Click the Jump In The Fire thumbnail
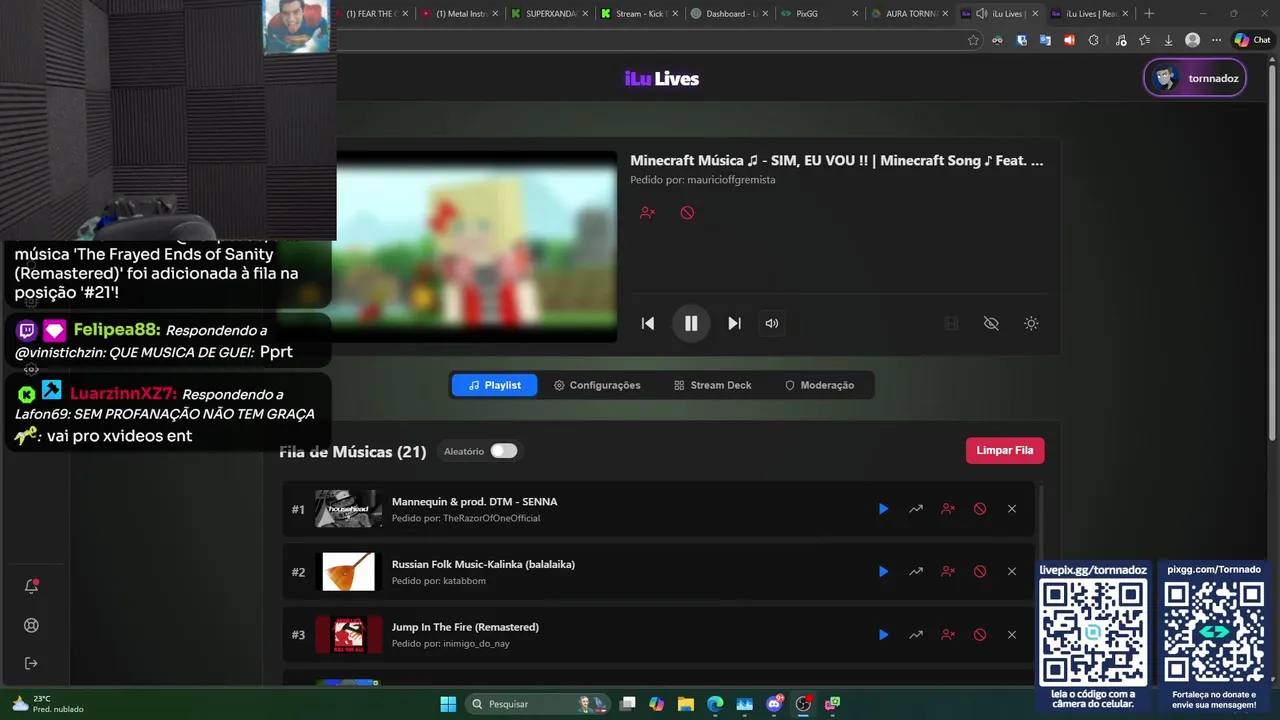Image resolution: width=1280 pixels, height=720 pixels. (349, 635)
